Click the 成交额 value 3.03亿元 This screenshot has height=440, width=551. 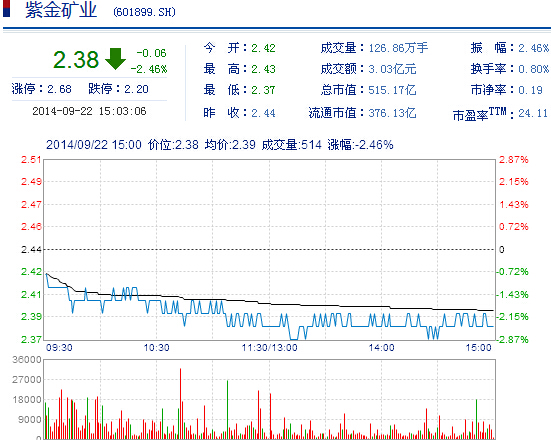click(392, 69)
